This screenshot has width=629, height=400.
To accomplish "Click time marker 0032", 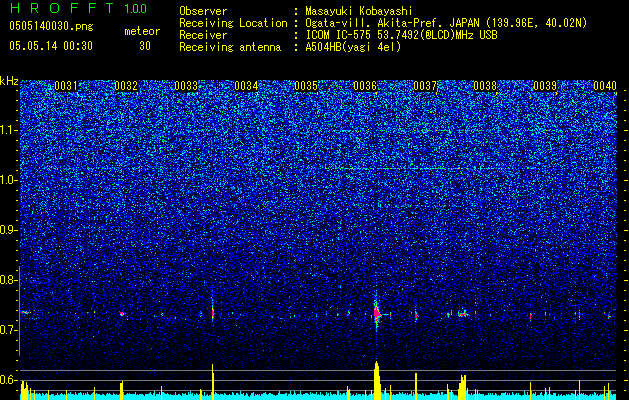I will 126,86.
